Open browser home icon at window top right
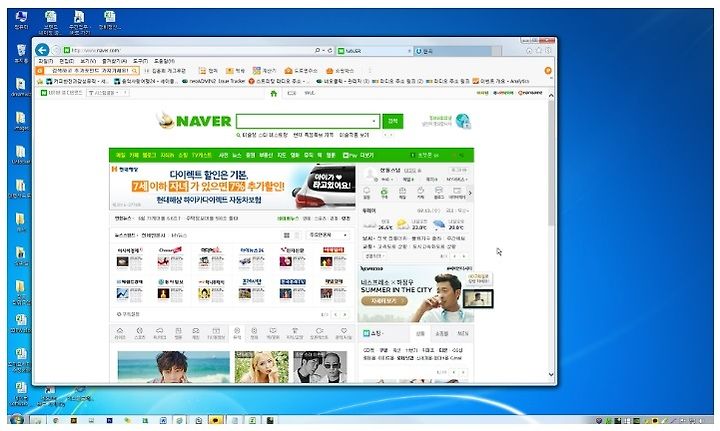Image resolution: width=720 pixels, height=431 pixels. point(529,50)
